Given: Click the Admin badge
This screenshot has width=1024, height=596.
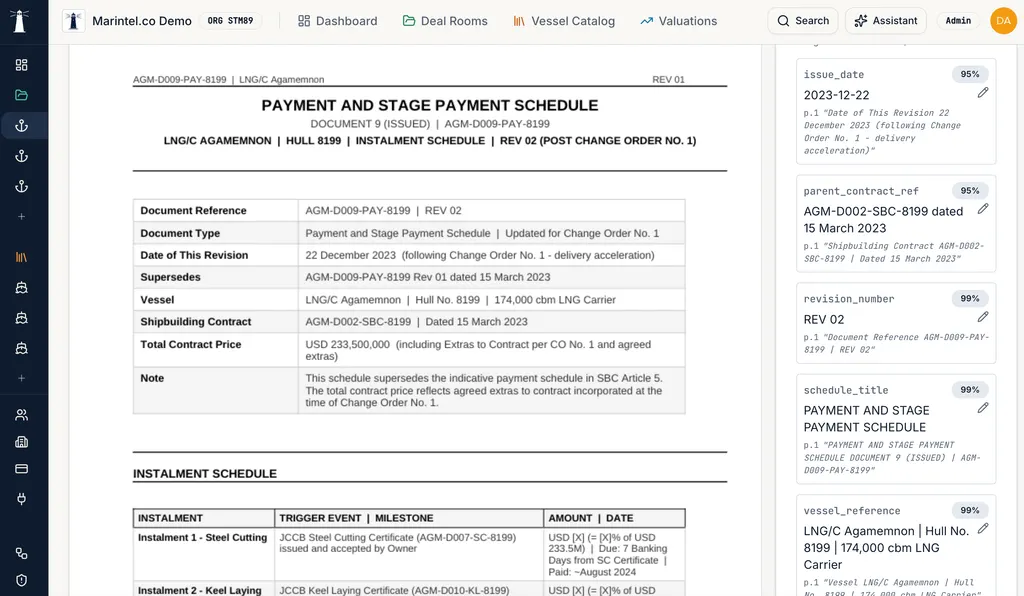Looking at the screenshot, I should tap(958, 21).
